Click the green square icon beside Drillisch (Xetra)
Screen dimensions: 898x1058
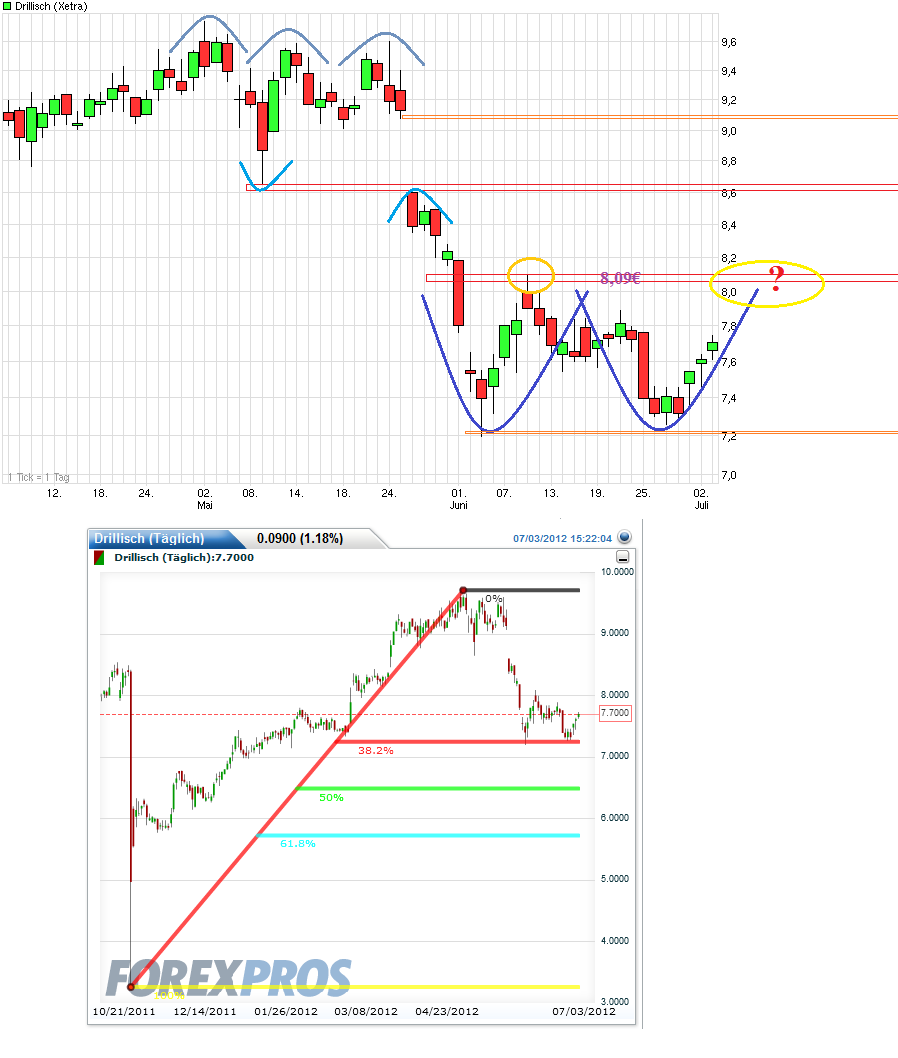(x=7, y=6)
